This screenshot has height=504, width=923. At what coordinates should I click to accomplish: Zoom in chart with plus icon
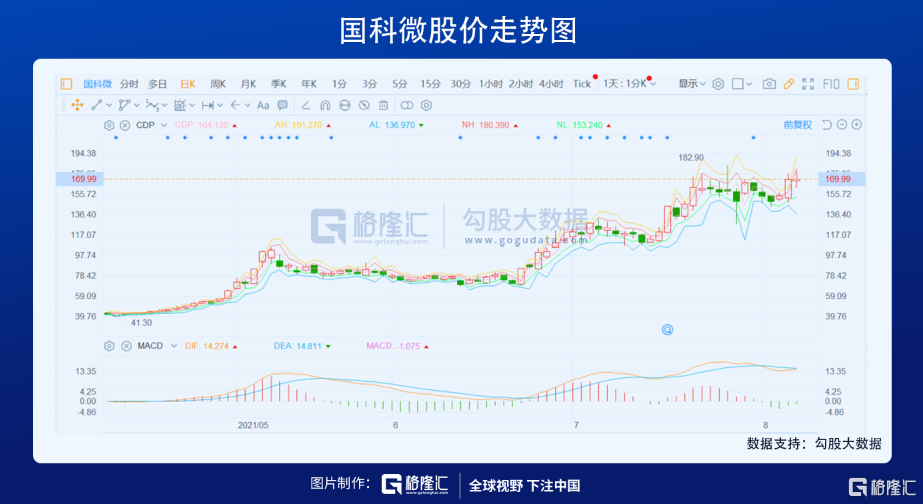tap(856, 125)
